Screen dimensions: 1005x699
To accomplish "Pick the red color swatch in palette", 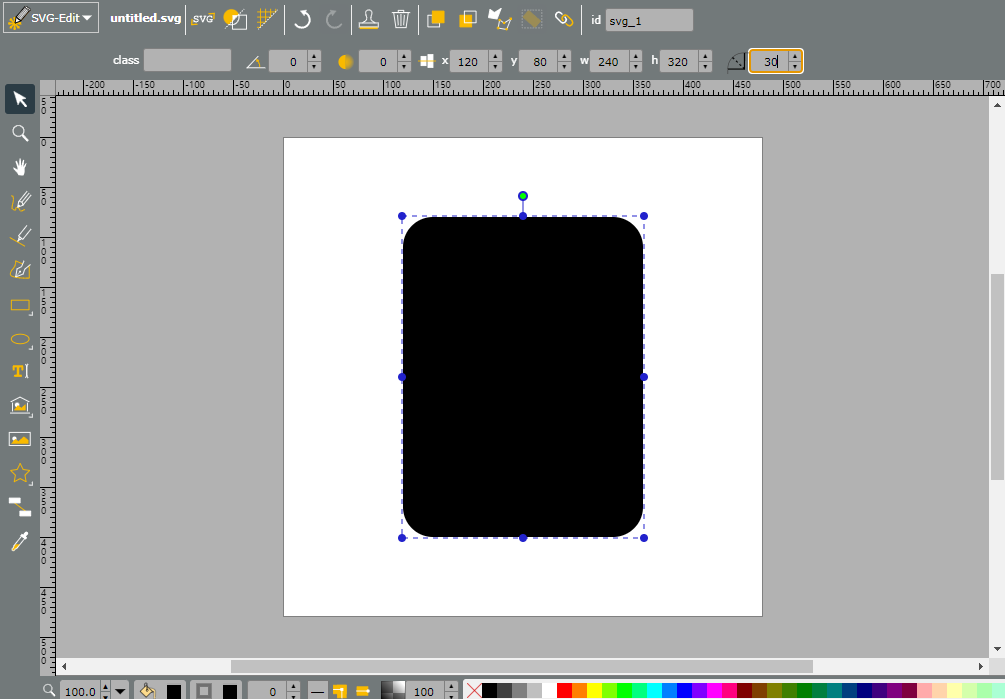I will click(565, 691).
